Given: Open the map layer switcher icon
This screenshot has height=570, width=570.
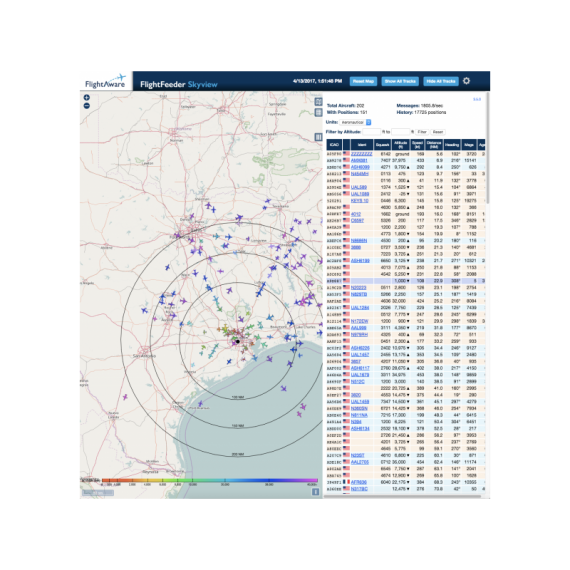Looking at the screenshot, I should coord(318,102).
